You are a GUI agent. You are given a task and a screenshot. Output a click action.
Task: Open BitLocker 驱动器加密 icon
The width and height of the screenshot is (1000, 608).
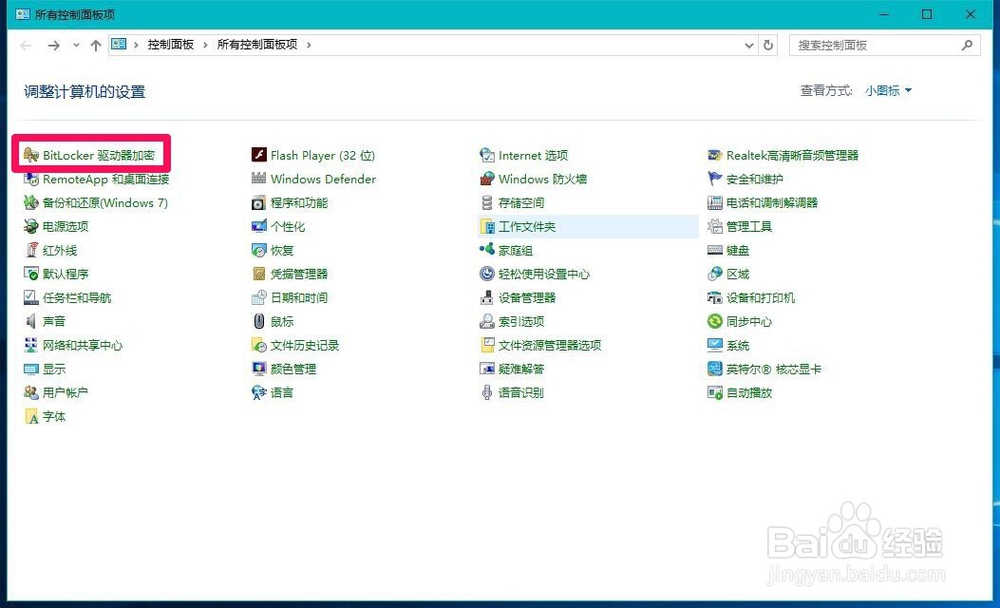click(31, 155)
